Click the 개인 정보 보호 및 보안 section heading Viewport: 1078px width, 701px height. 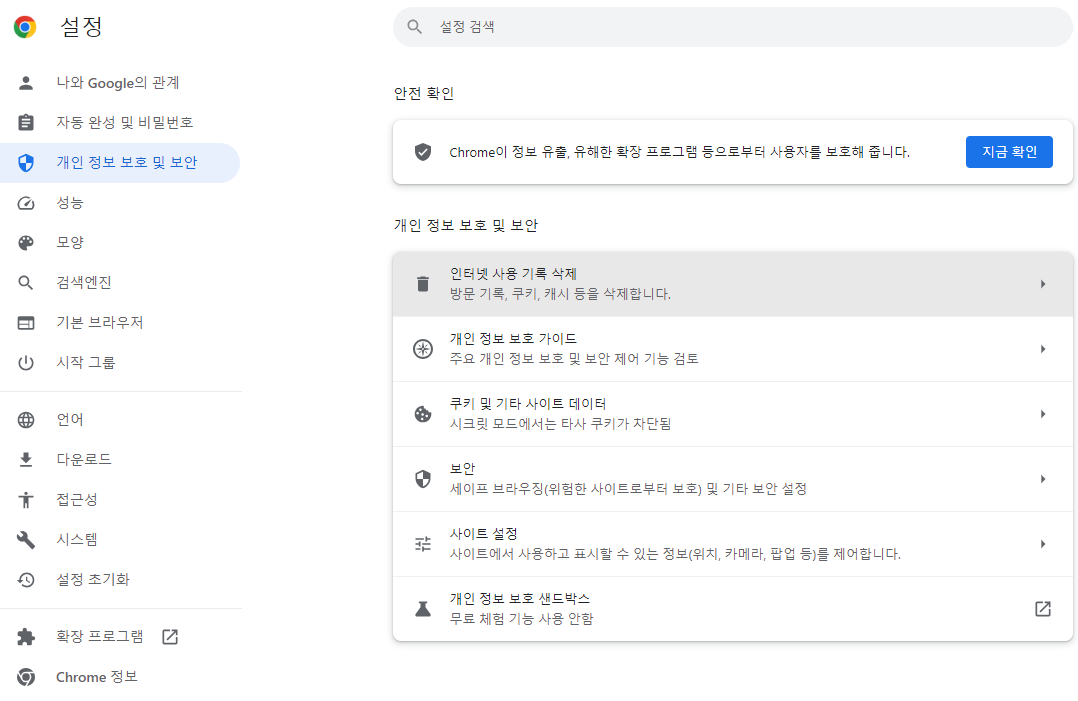point(466,225)
